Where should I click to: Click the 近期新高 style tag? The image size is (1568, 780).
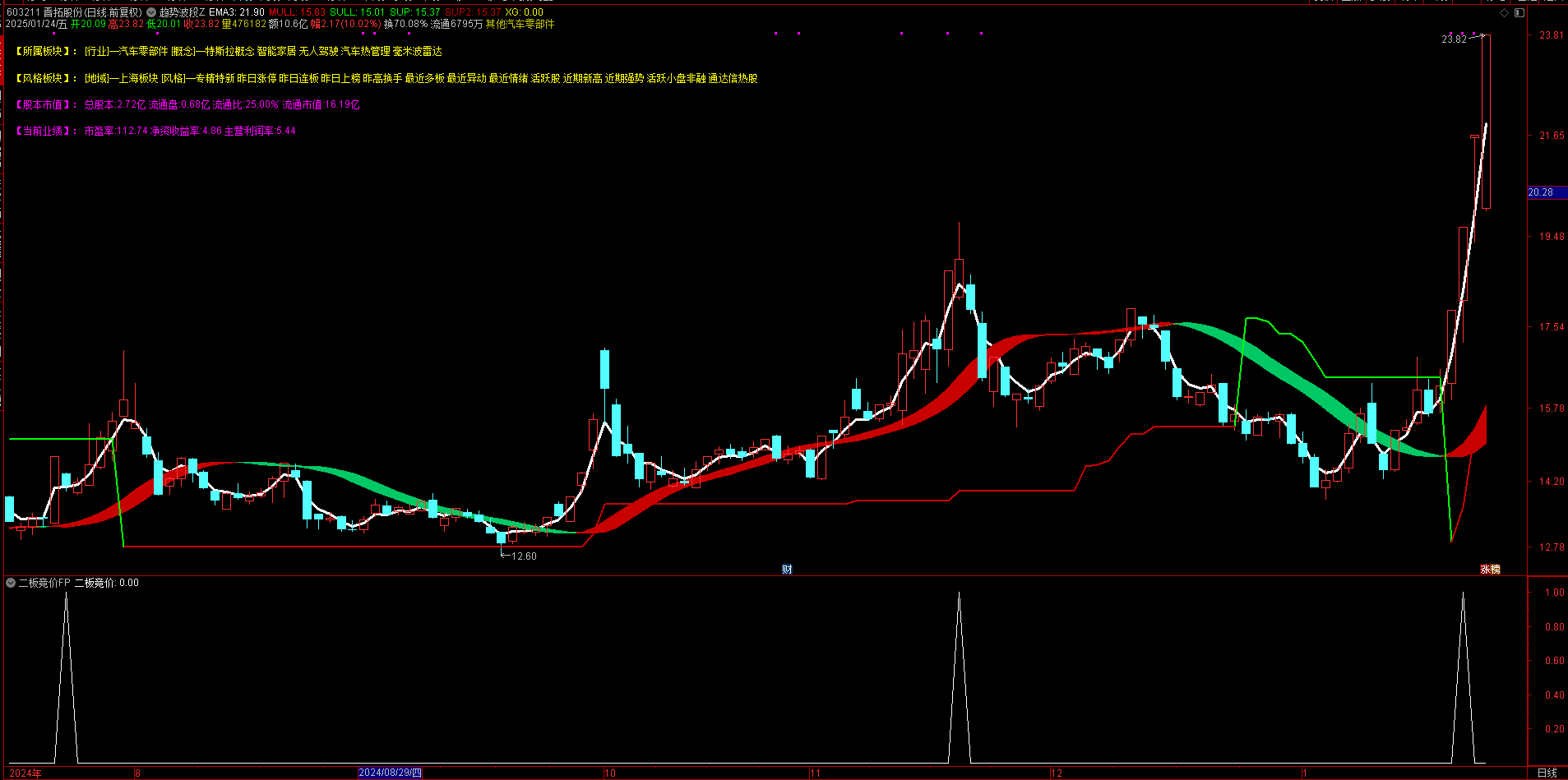click(x=582, y=78)
